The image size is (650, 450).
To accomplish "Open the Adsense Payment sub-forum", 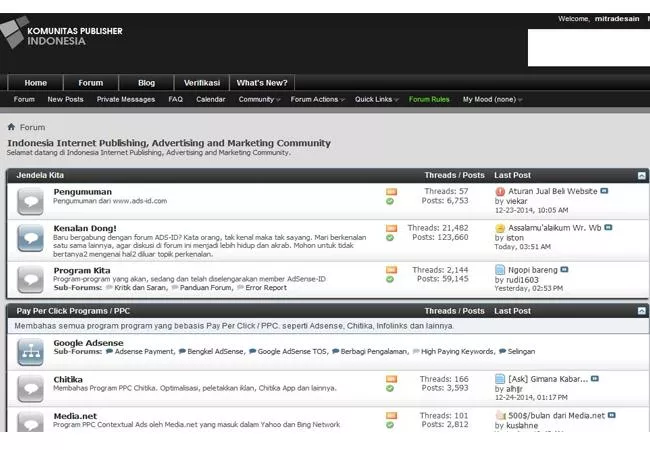I will click(x=145, y=351).
